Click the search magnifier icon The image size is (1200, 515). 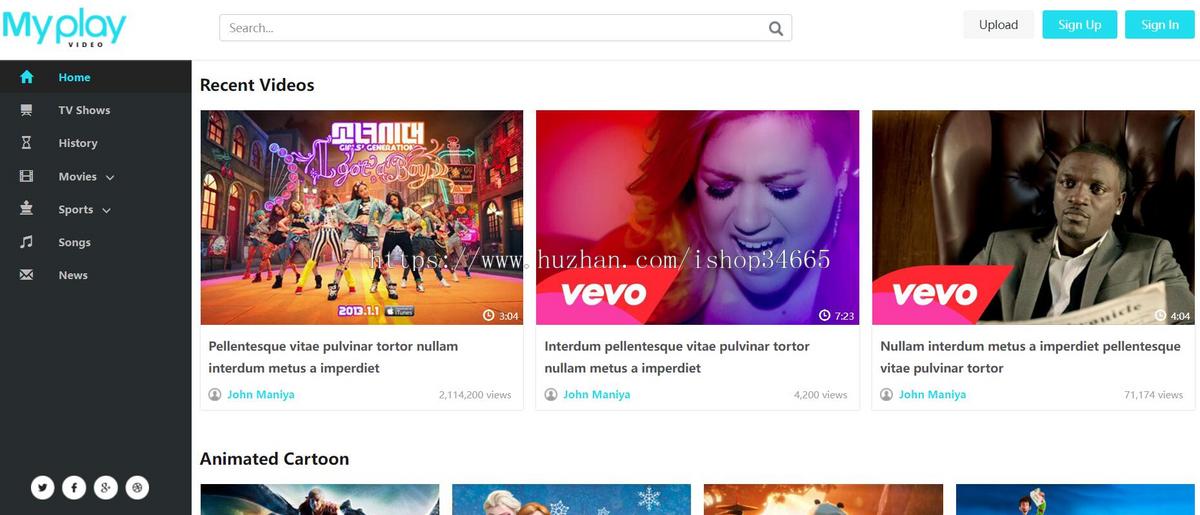(776, 28)
